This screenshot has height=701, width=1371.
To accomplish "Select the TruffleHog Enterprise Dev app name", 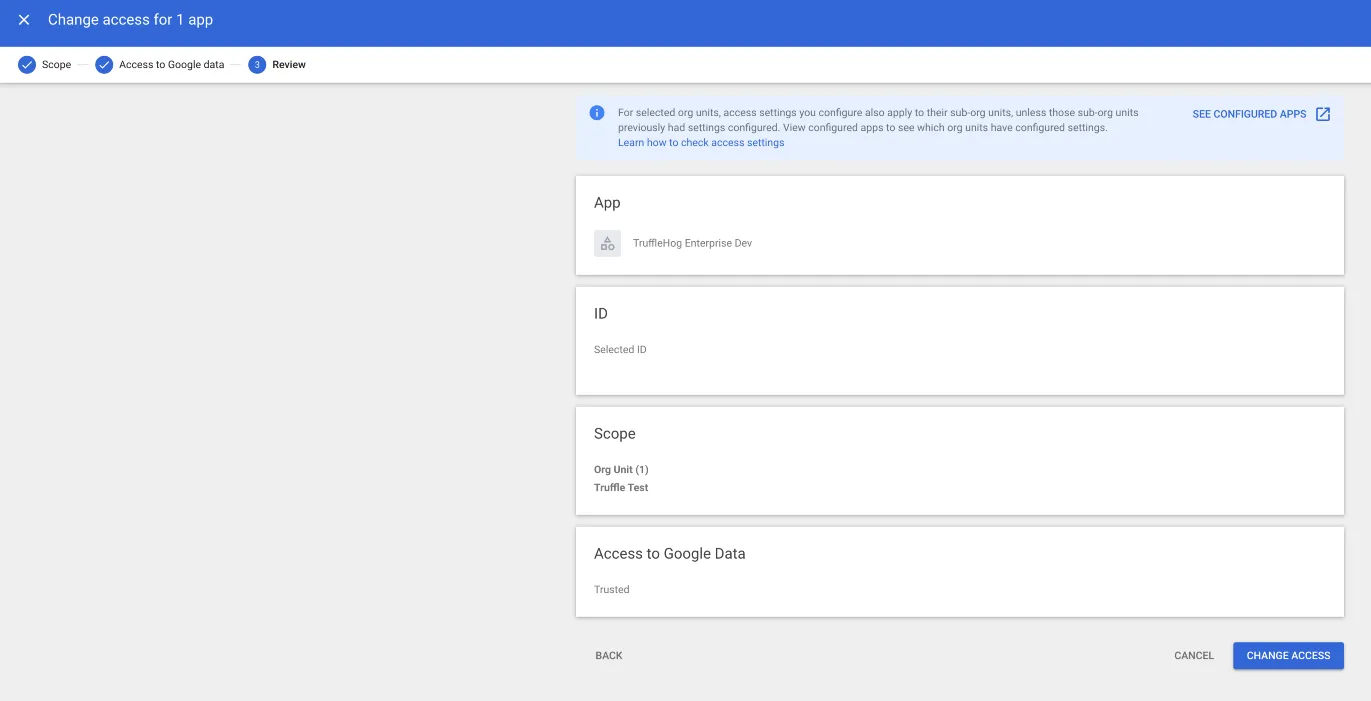I will click(x=692, y=243).
